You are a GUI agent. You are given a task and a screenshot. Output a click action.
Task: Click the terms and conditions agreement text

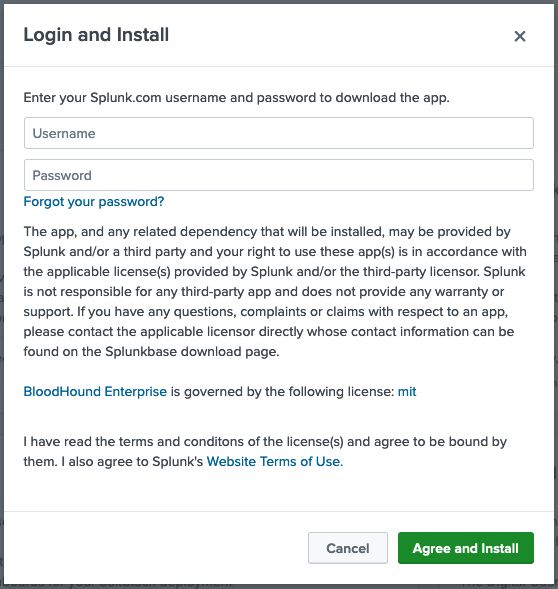click(x=265, y=451)
